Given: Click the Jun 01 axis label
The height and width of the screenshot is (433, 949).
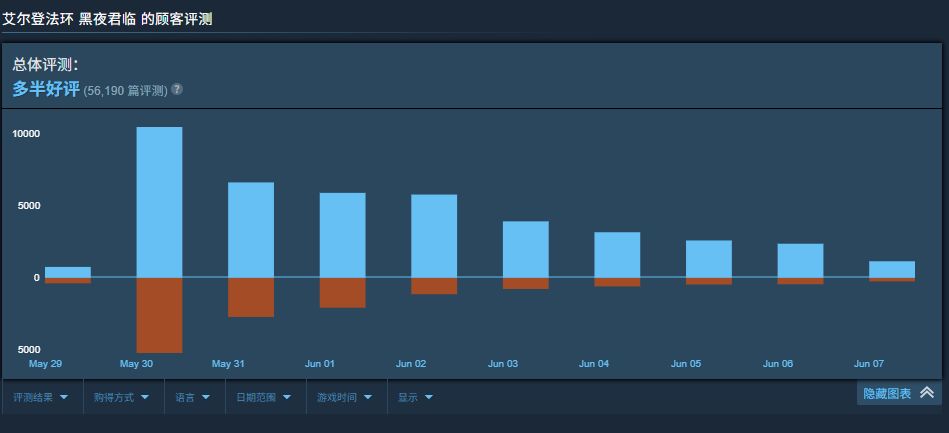Looking at the screenshot, I should tap(320, 364).
